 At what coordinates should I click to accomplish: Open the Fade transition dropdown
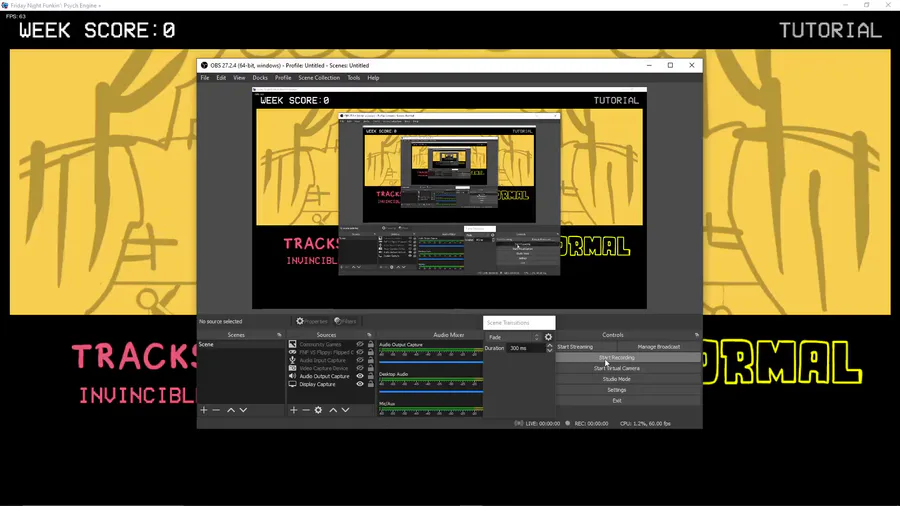click(513, 337)
